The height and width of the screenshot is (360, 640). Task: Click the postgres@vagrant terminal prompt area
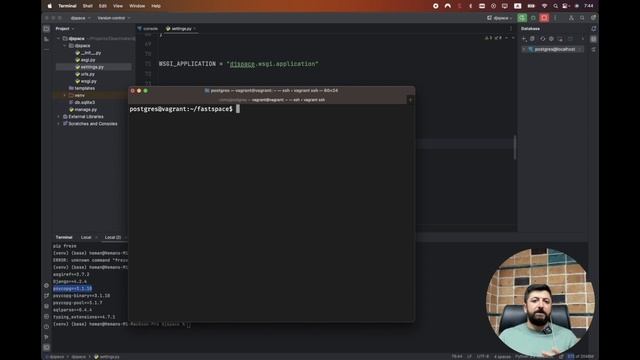(x=181, y=109)
